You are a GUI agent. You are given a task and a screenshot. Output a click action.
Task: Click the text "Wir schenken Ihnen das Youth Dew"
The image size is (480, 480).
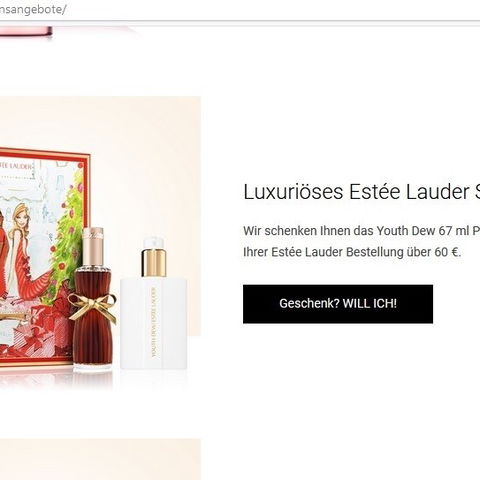[339, 231]
